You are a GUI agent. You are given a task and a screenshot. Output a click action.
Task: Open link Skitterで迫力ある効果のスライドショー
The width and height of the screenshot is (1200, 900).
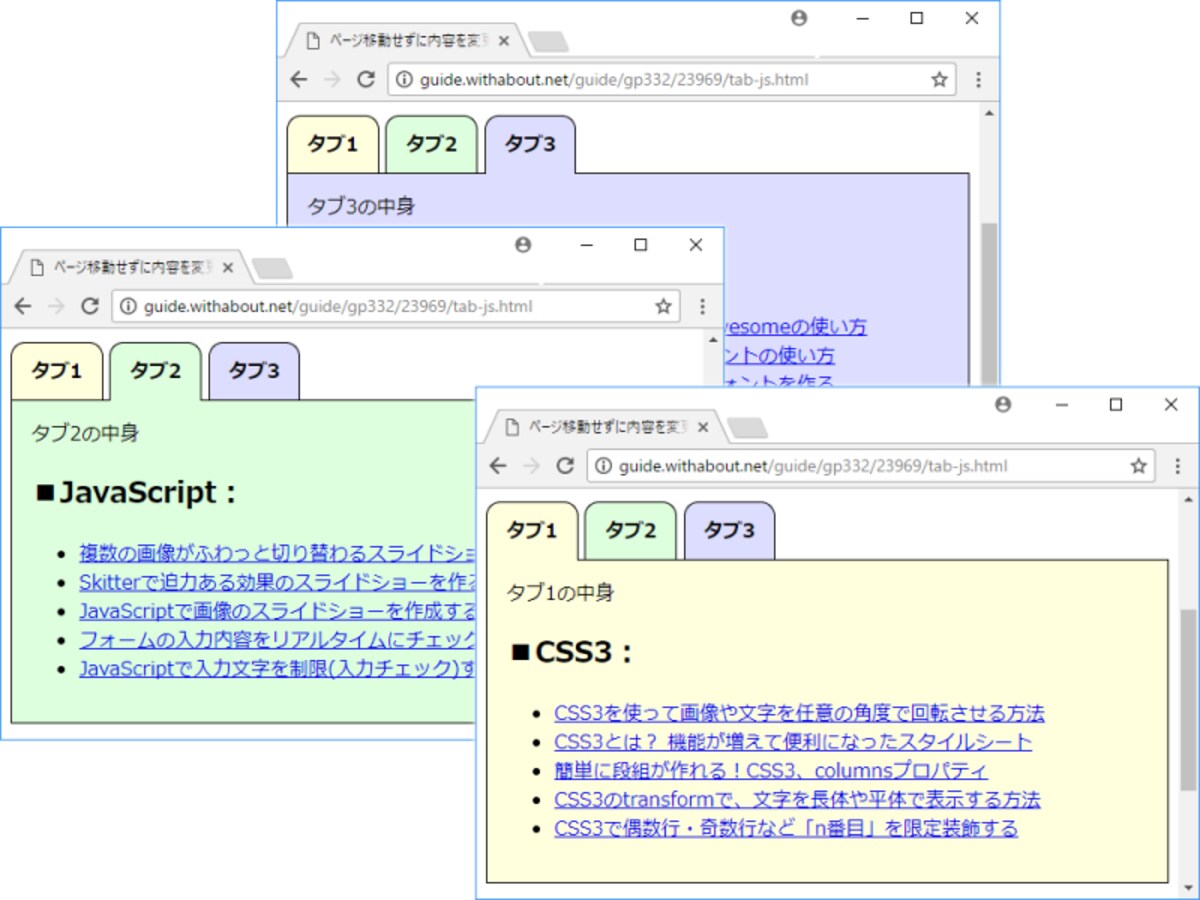[x=278, y=582]
